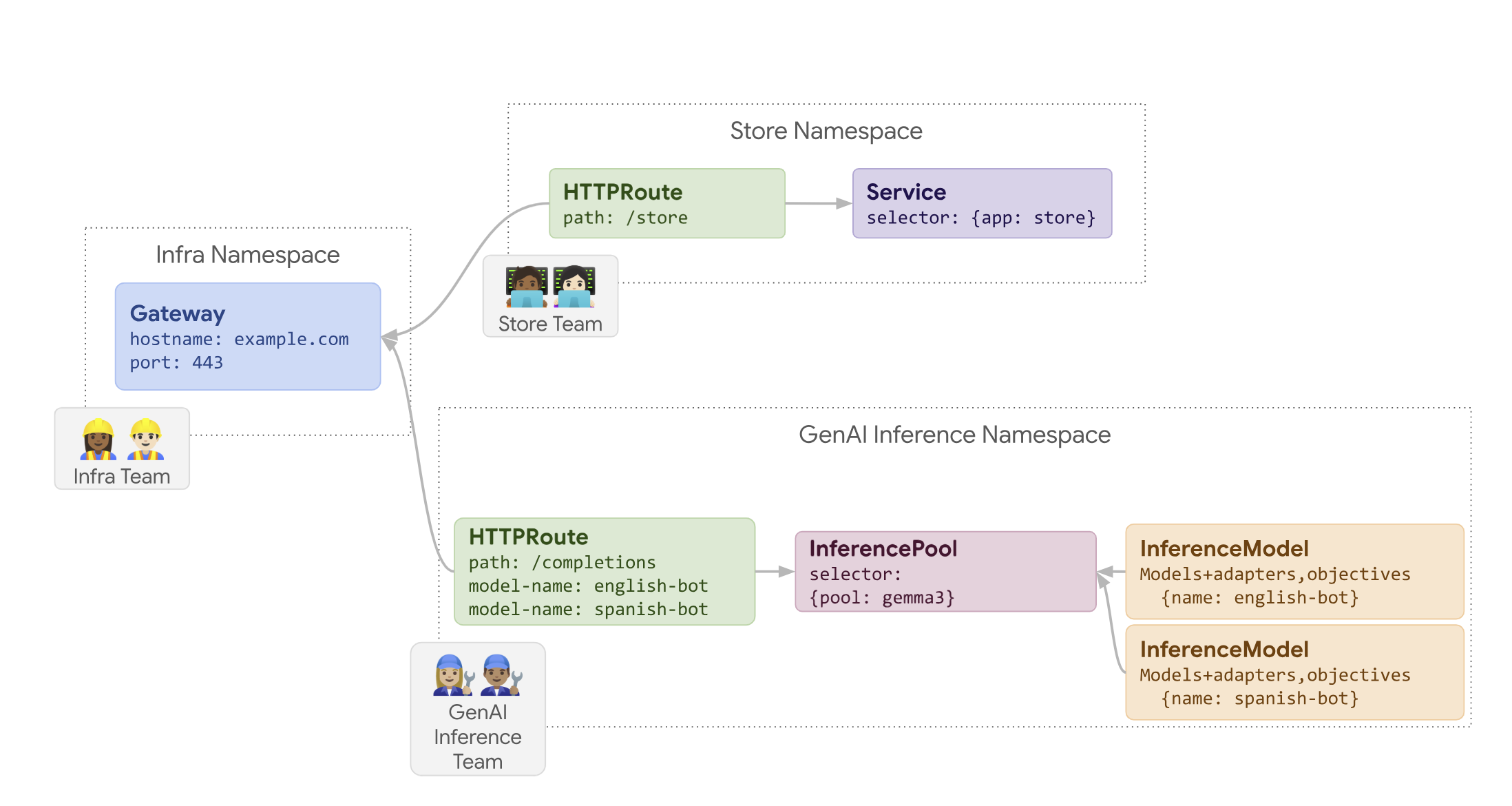Click the GenAI Inference Team label
This screenshot has width=1512, height=806.
pyautogui.click(x=477, y=736)
